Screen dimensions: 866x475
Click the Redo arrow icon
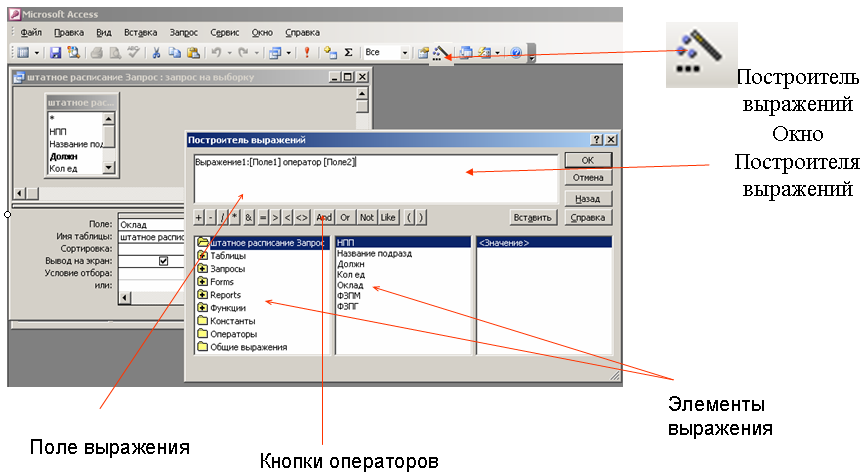(243, 52)
